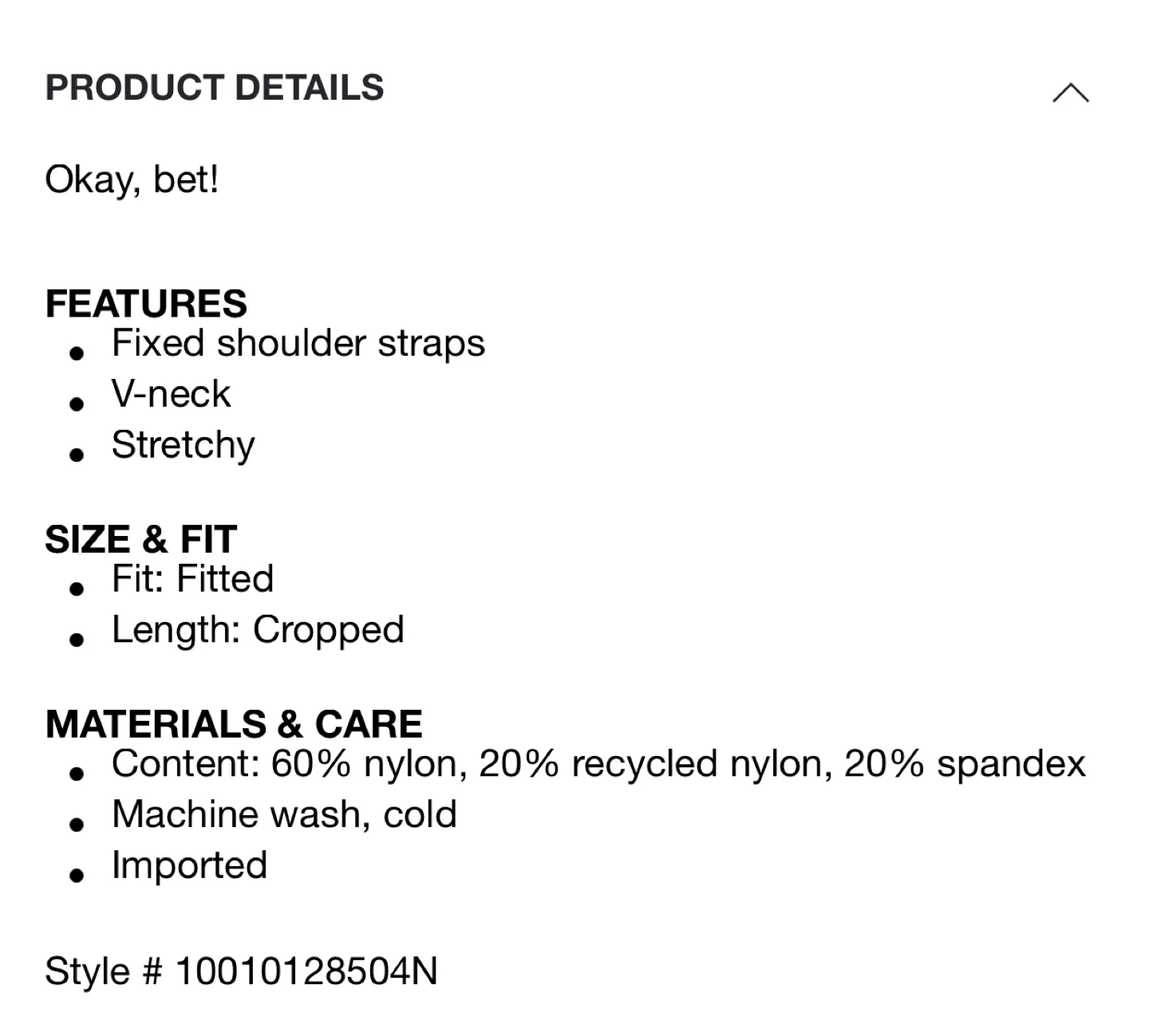Click the 'V-neck' feature item

click(x=171, y=394)
